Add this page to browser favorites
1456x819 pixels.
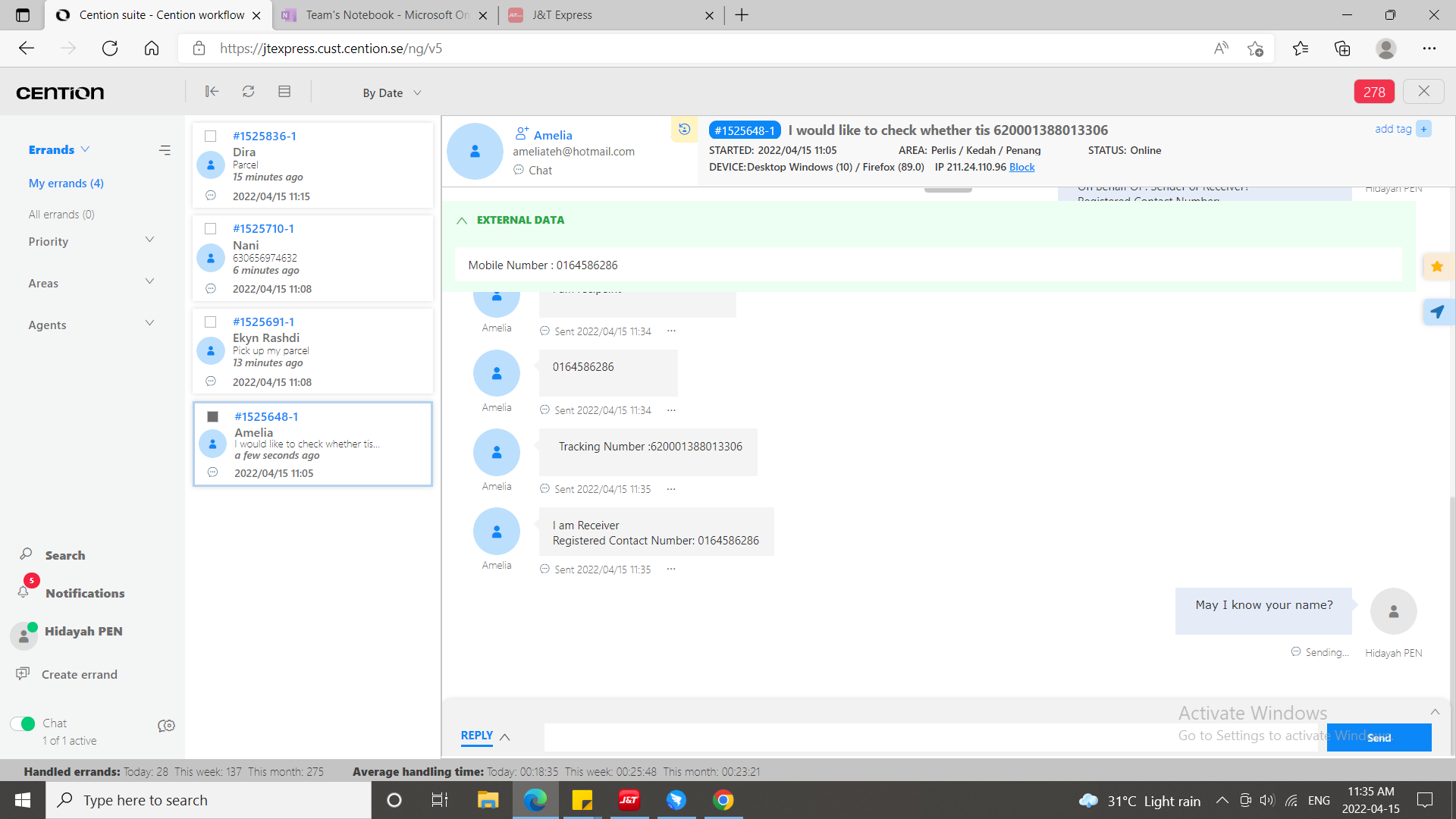pos(1255,49)
